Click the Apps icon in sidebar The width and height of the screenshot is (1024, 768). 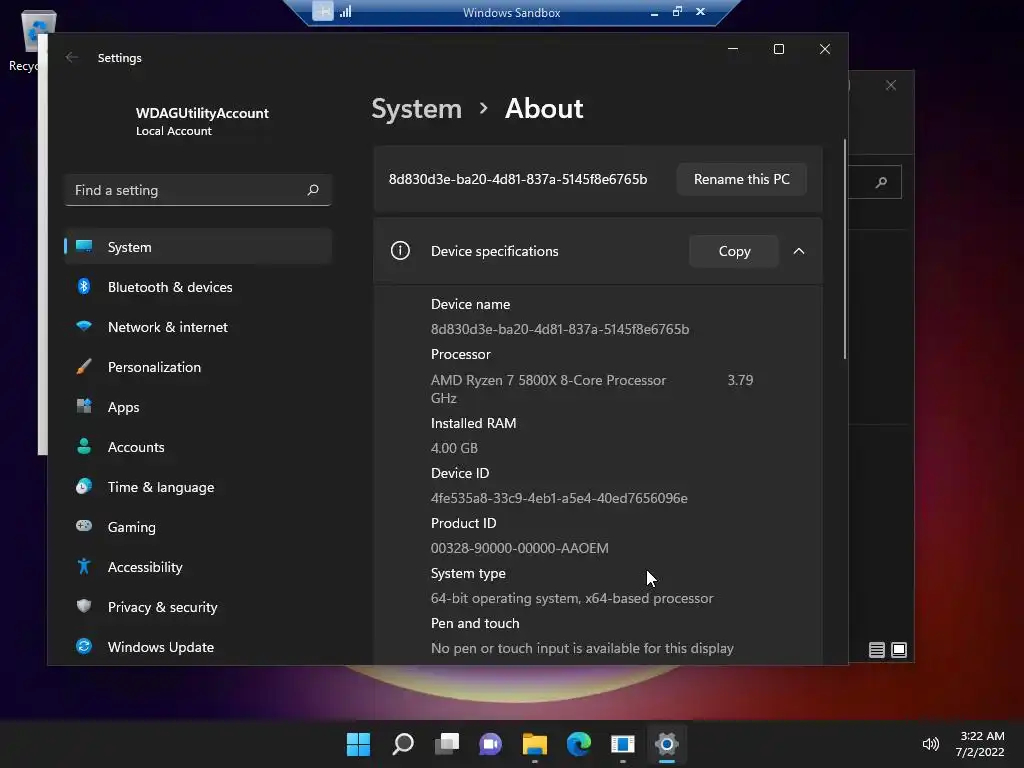tap(84, 406)
